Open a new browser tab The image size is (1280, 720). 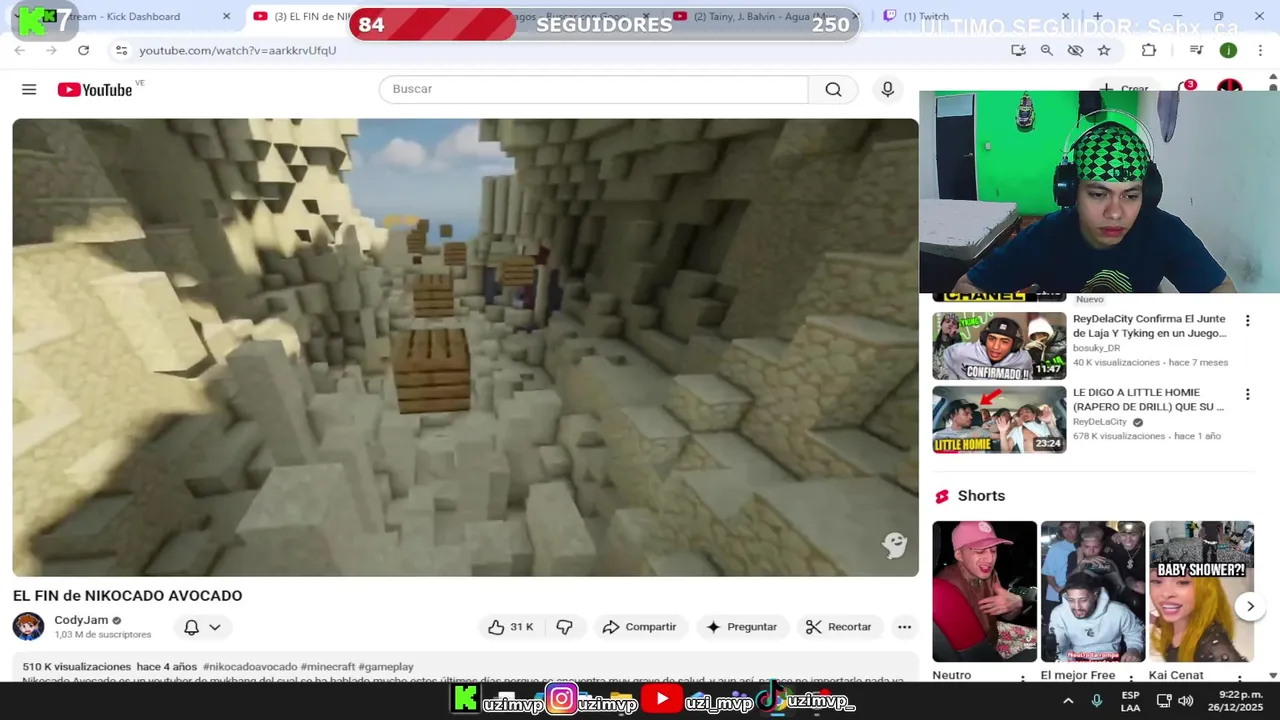(x=1097, y=16)
